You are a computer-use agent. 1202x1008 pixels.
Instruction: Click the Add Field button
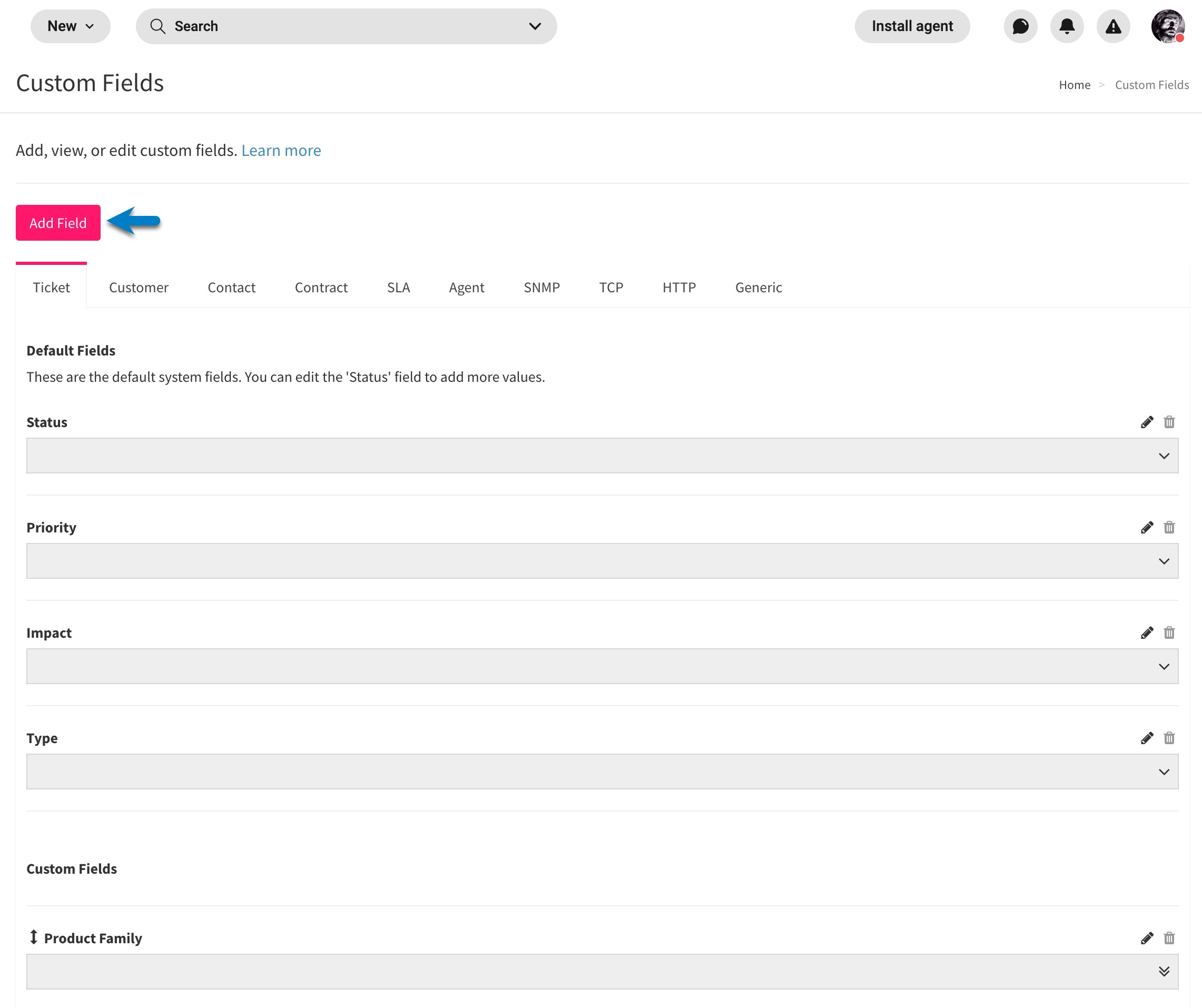click(57, 223)
